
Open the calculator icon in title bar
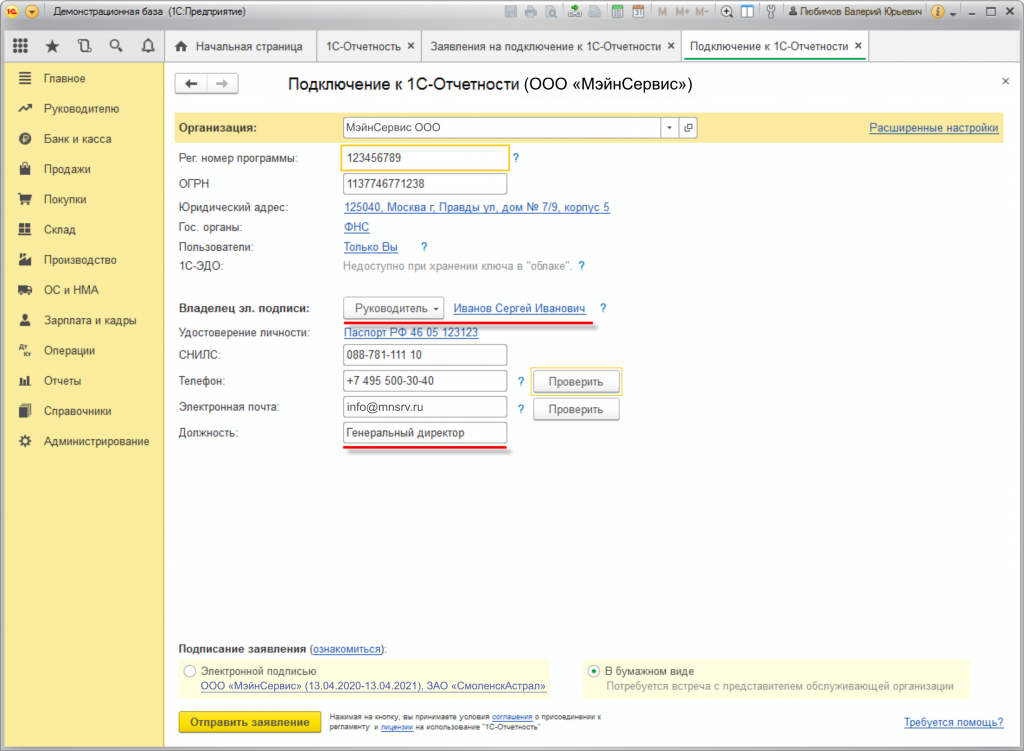[617, 12]
